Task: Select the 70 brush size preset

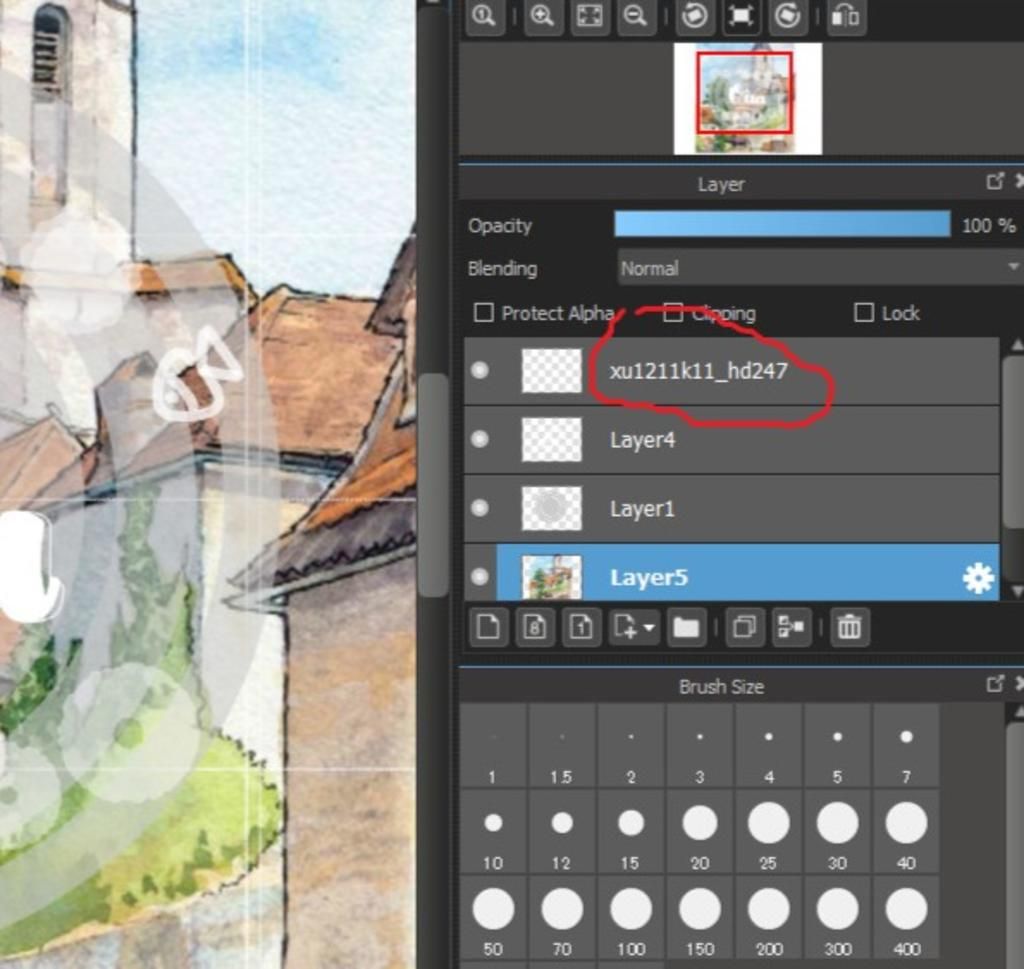Action: [x=562, y=917]
